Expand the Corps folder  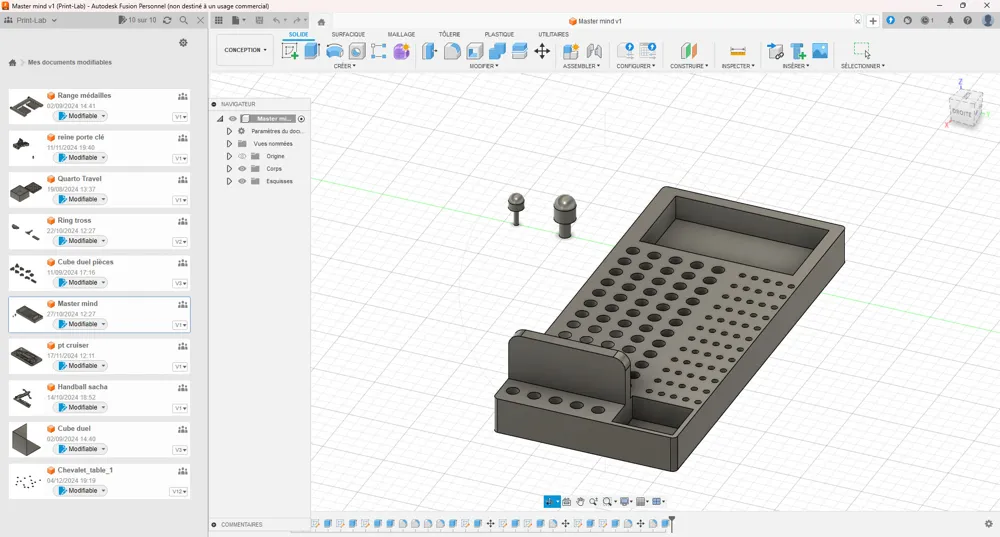(x=229, y=169)
